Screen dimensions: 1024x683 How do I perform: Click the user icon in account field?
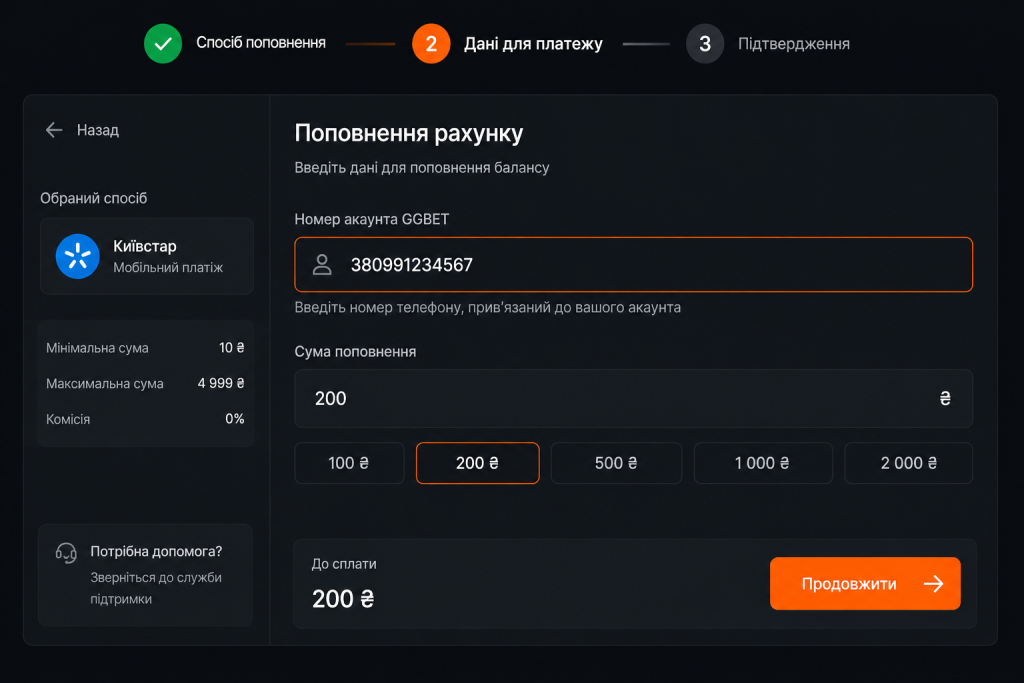pos(322,264)
